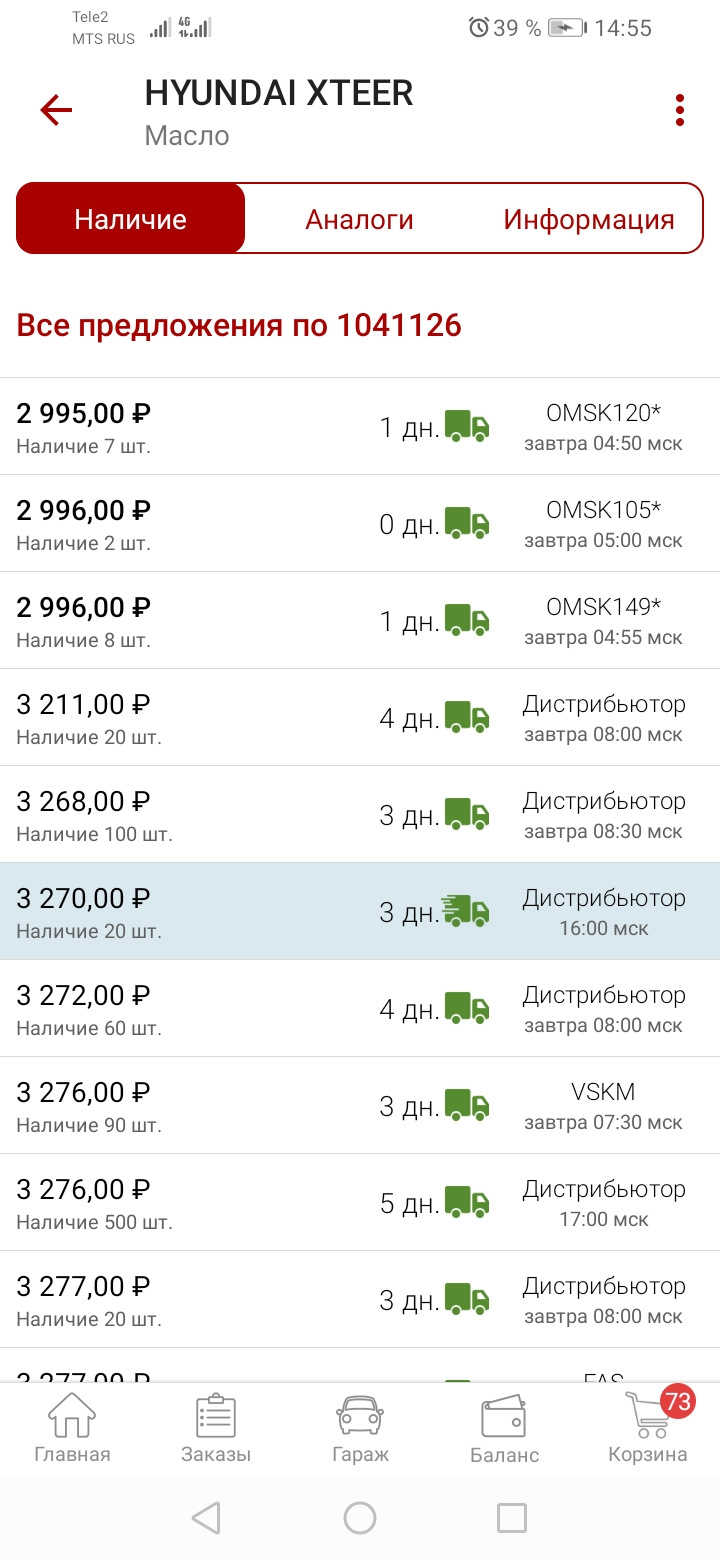Tap the back arrow icon
Screen dimensions: 720x1560
point(57,110)
